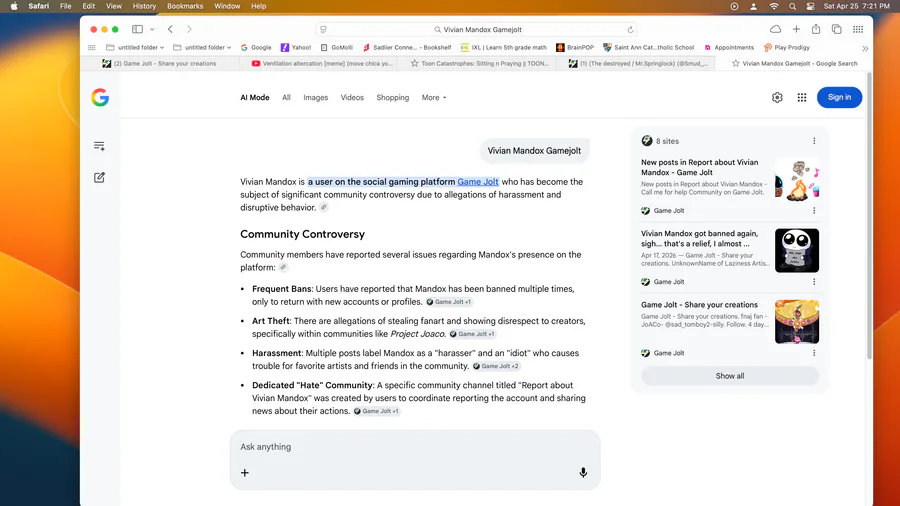Click the plus attachment icon in the prompt box
The image size is (900, 506).
tap(245, 473)
